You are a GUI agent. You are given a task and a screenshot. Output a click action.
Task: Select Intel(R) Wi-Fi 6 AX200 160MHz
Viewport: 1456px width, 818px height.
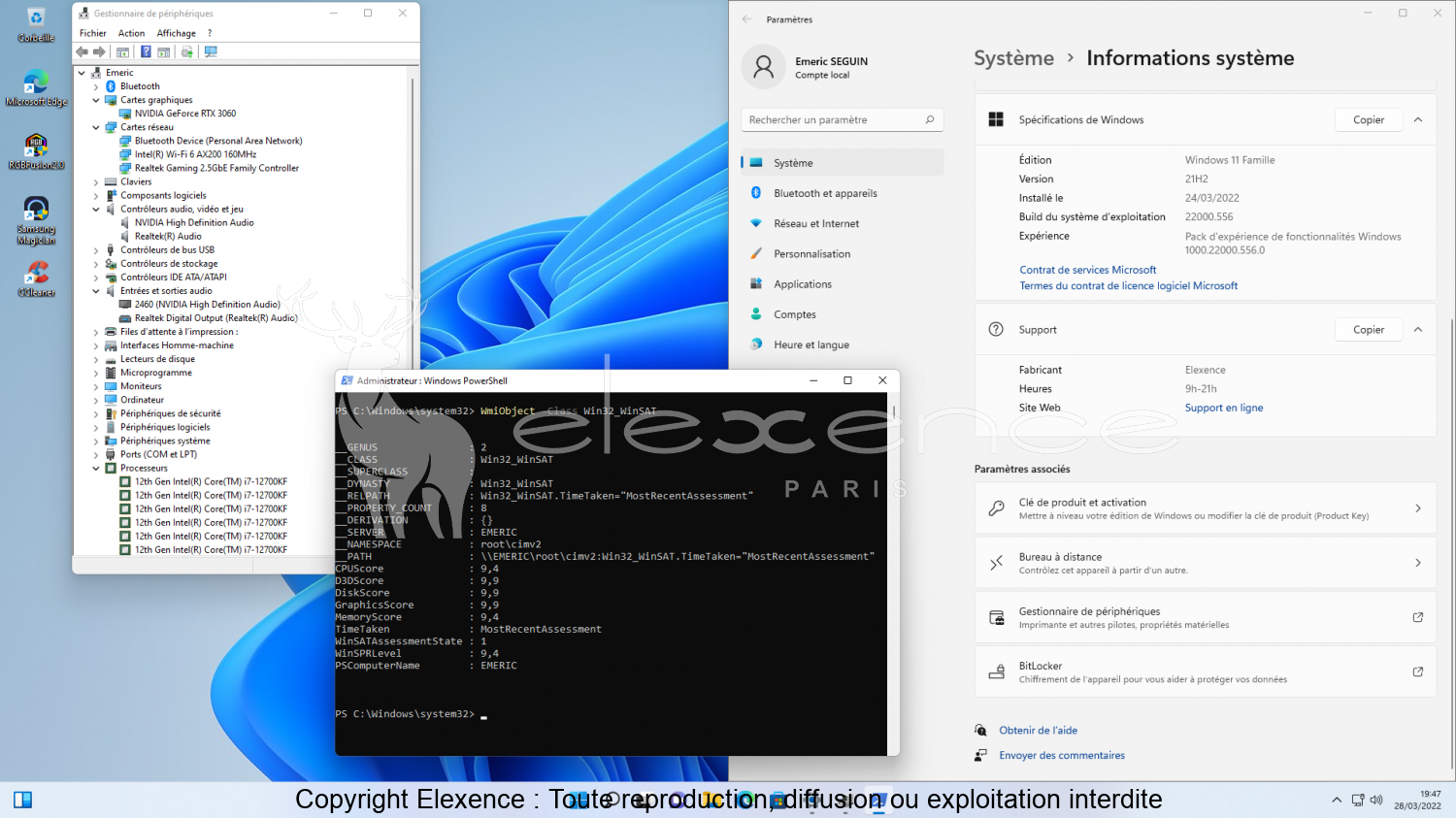point(195,154)
